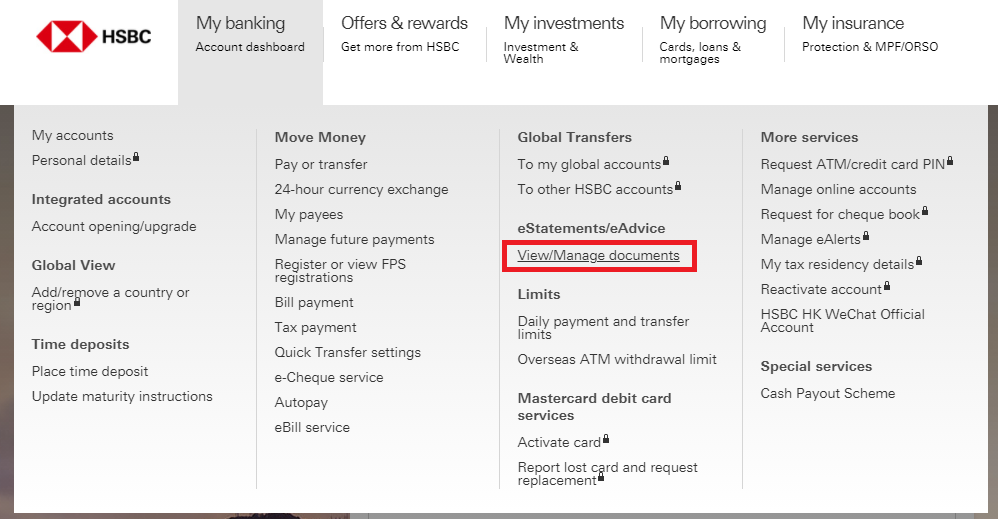Image resolution: width=998 pixels, height=519 pixels.
Task: Click lock icon beside Manage eAlerts
Action: [866, 236]
